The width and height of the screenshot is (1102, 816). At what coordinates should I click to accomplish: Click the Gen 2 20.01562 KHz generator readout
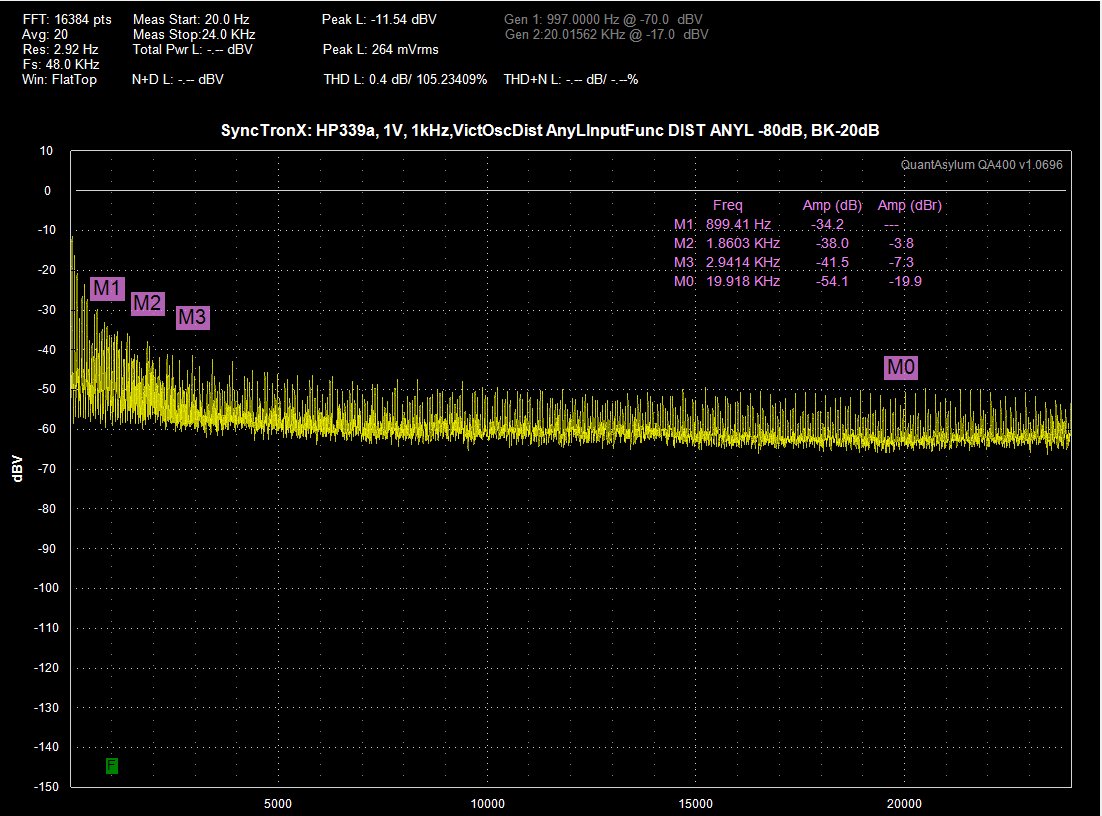coord(607,34)
